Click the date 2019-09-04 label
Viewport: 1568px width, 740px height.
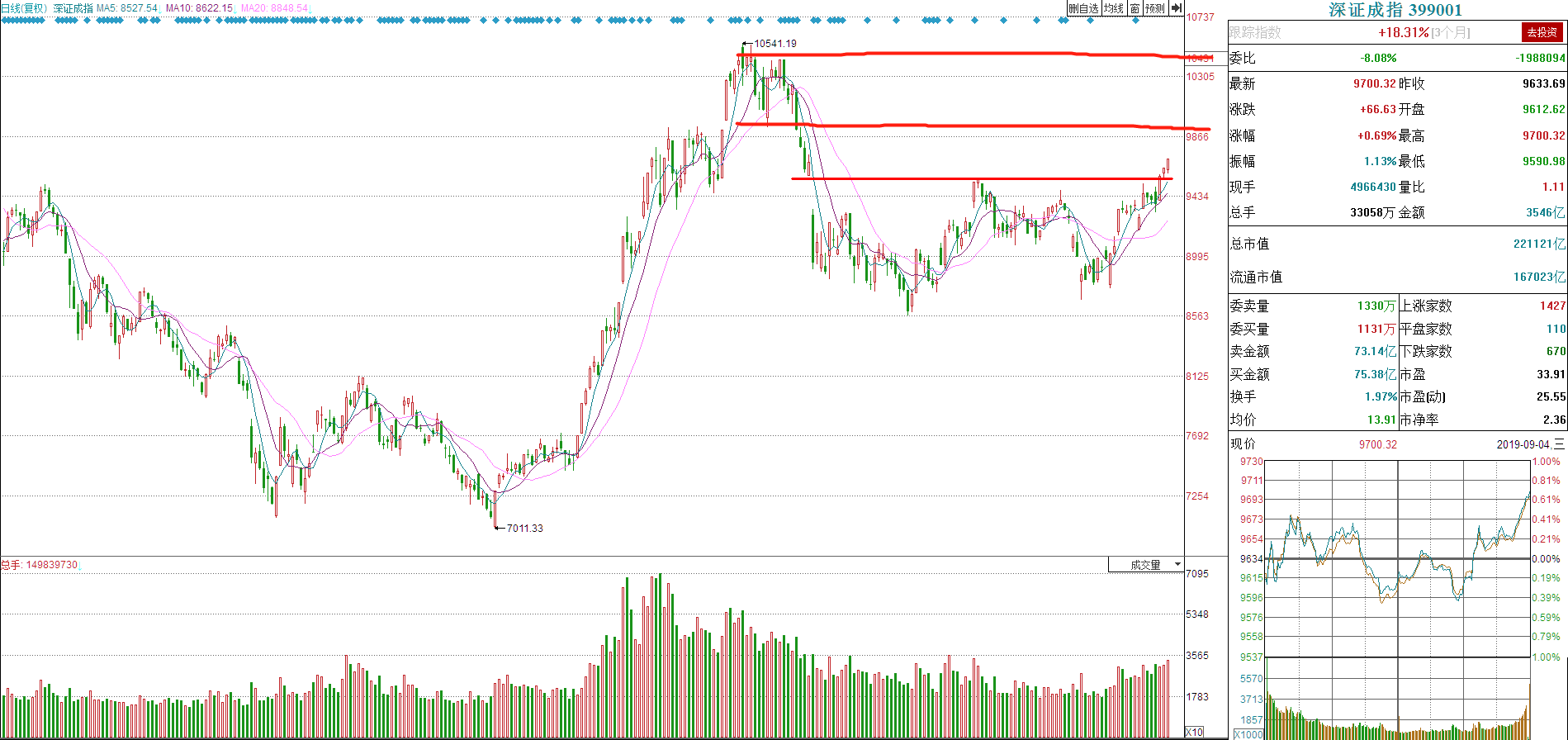pyautogui.click(x=1523, y=444)
